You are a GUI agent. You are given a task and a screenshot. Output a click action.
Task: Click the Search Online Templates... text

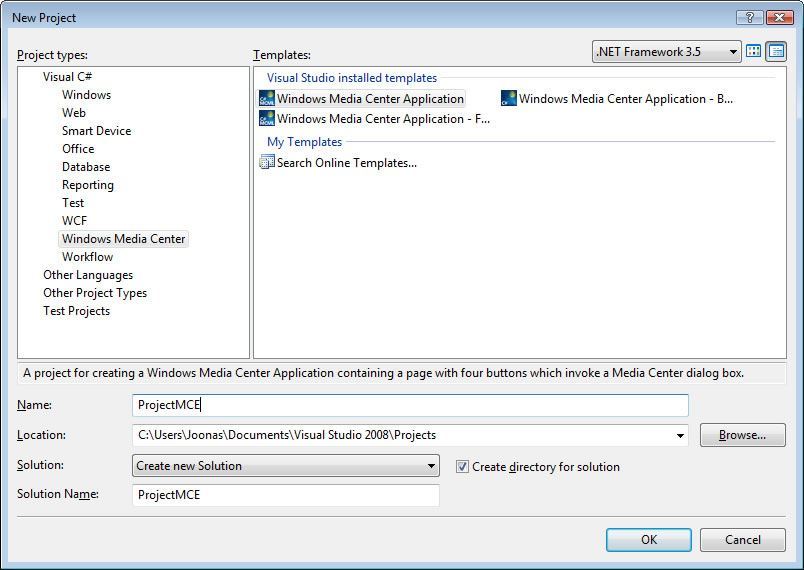click(347, 162)
